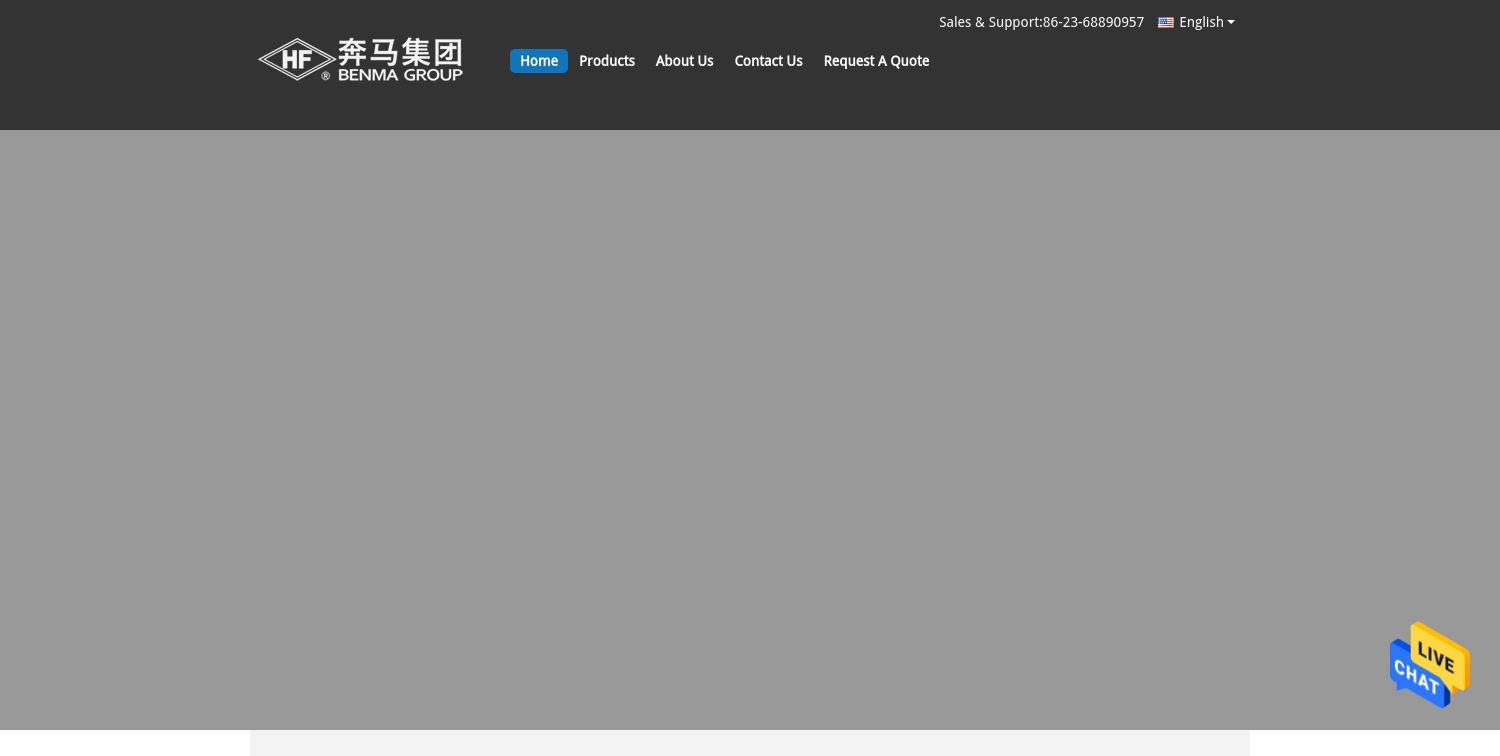Screen dimensions: 1500x756
Task: Click the large gray banner area
Action: 750,430
